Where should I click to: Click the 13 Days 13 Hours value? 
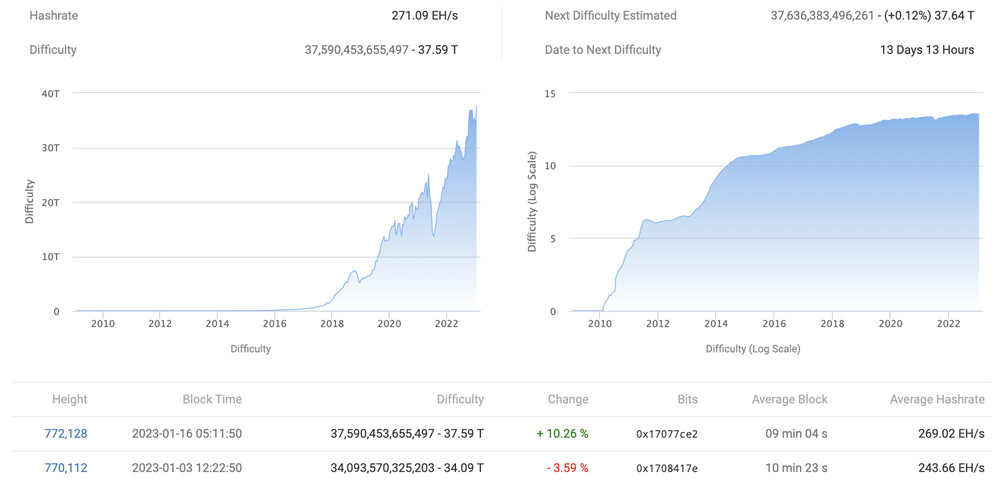(926, 50)
